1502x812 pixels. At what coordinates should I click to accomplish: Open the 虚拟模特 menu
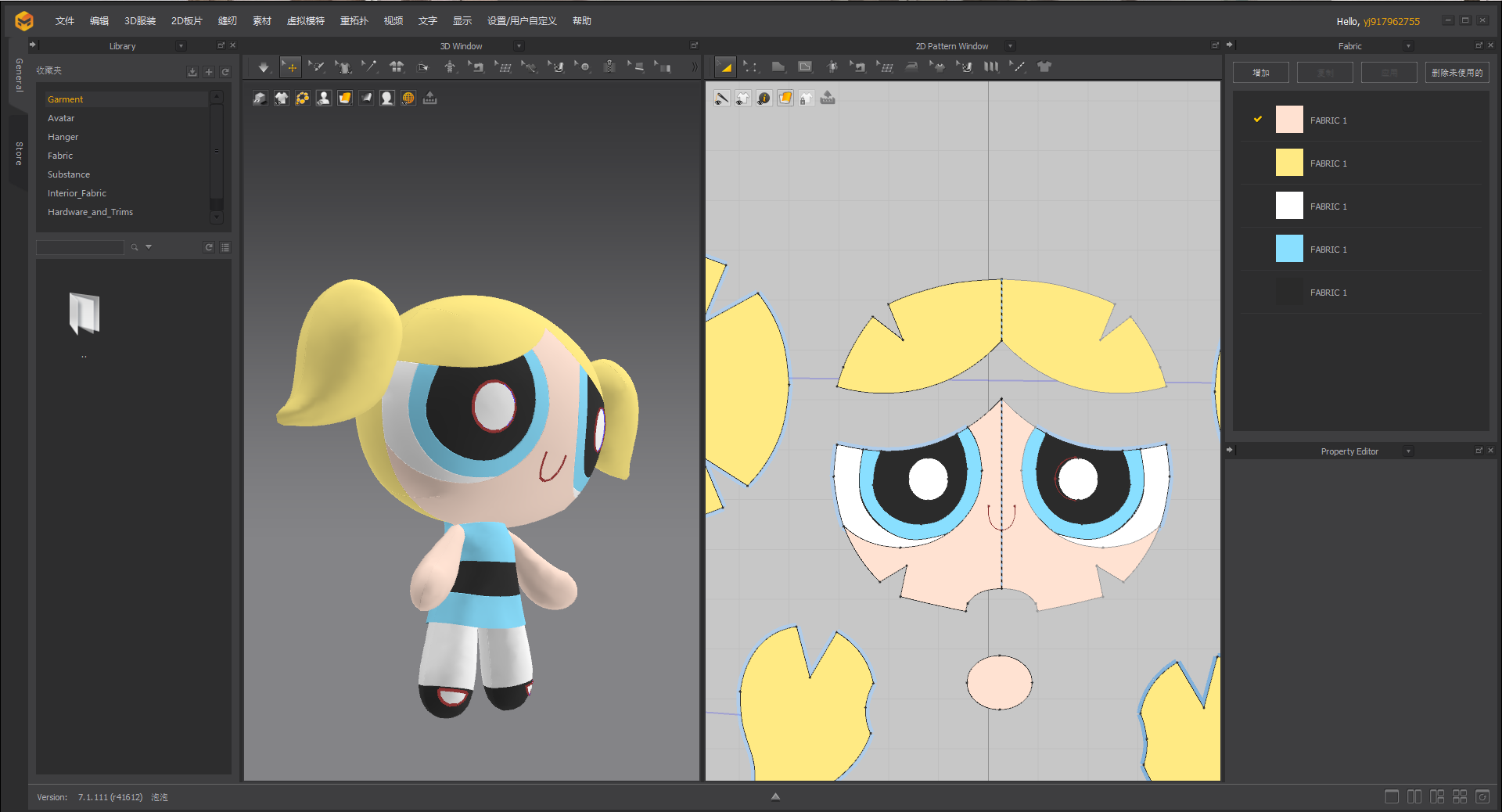tap(305, 21)
